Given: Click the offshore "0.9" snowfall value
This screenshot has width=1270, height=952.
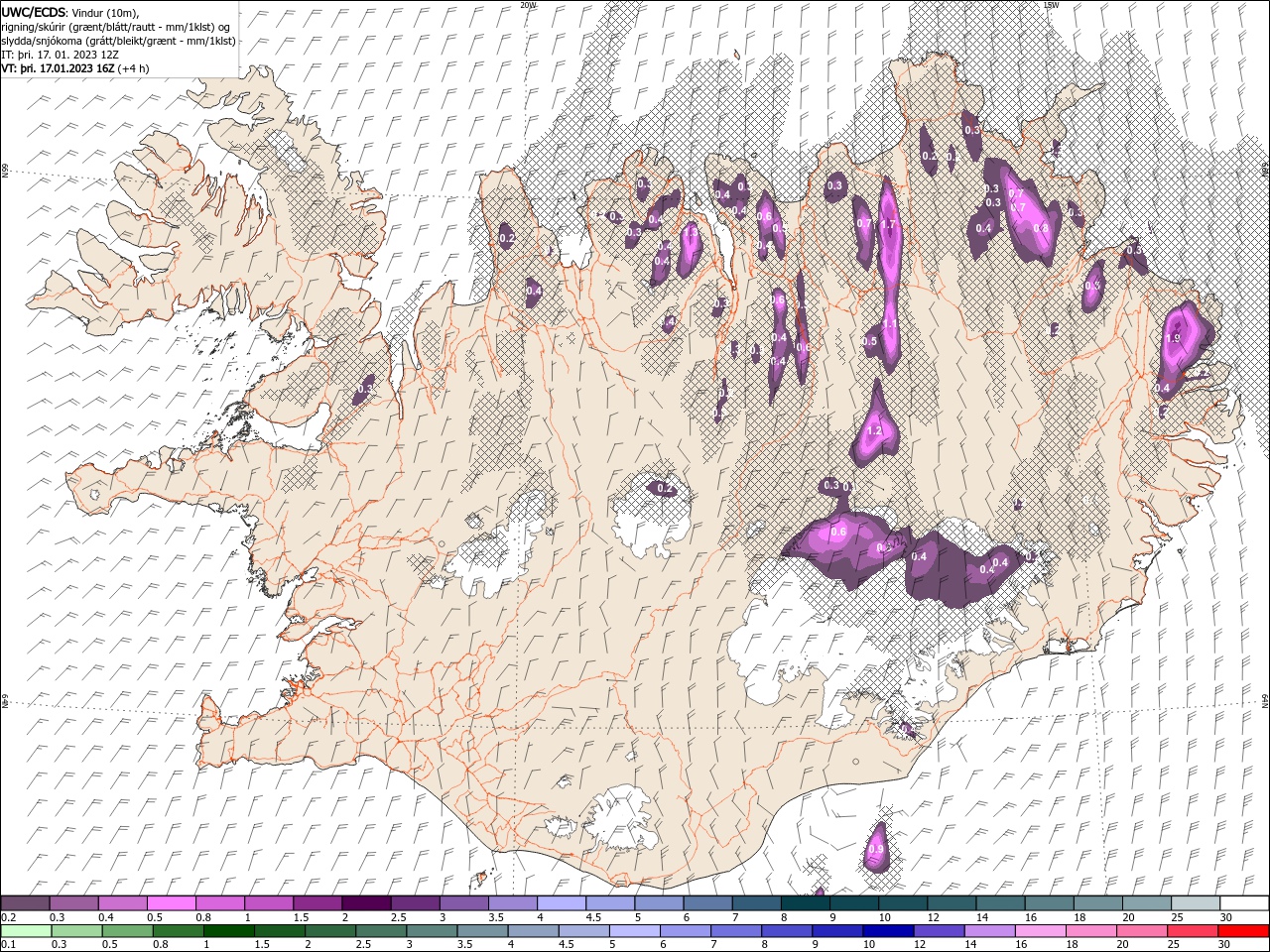Looking at the screenshot, I should [875, 850].
